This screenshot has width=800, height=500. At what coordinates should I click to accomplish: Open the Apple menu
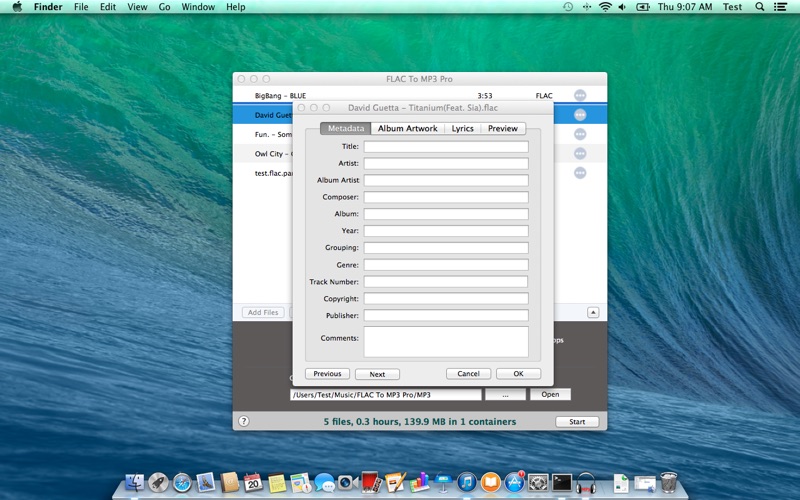pyautogui.click(x=17, y=7)
